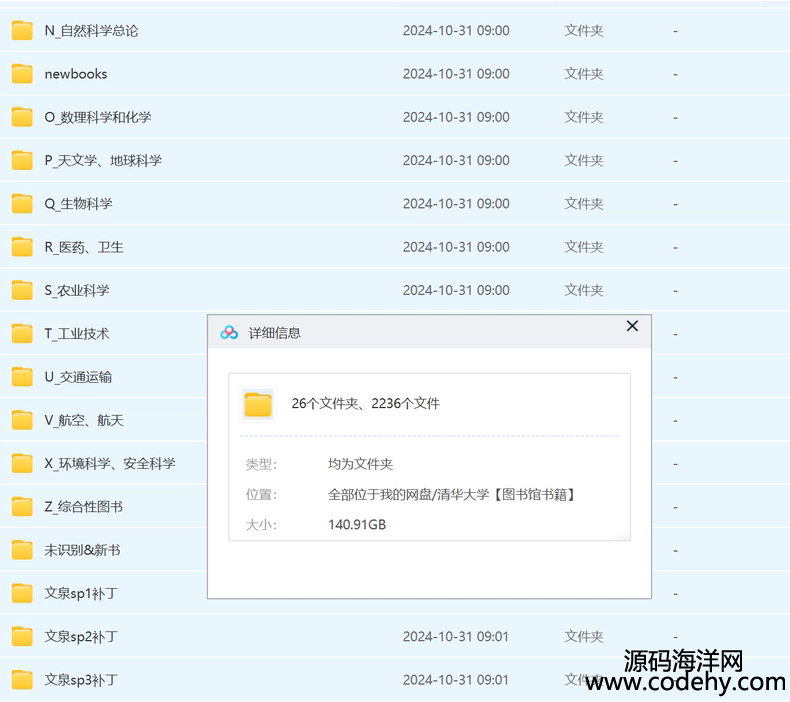
Task: Click the 类型: label in dialog
Action: coord(261,465)
